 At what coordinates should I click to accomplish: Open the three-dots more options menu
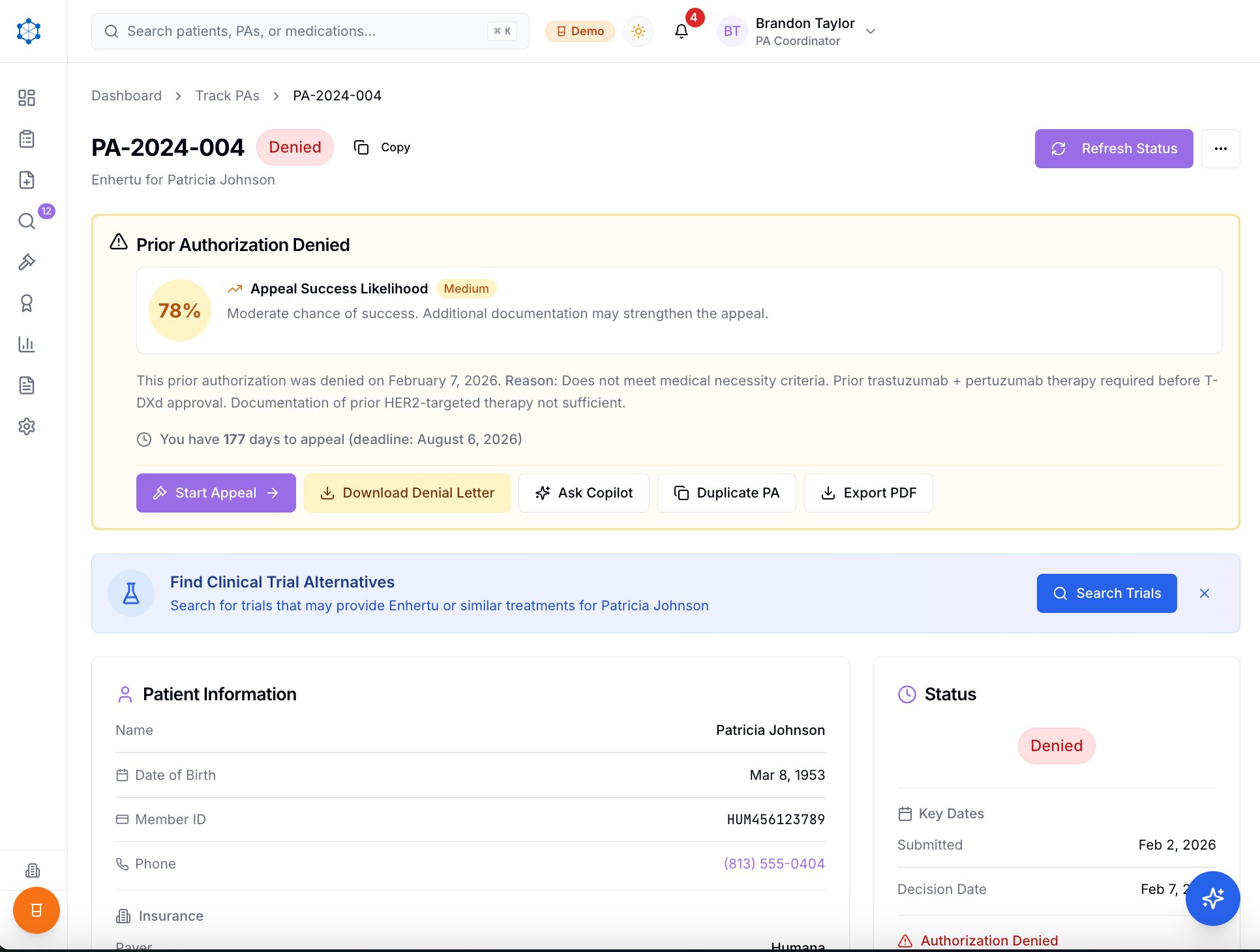tap(1220, 149)
